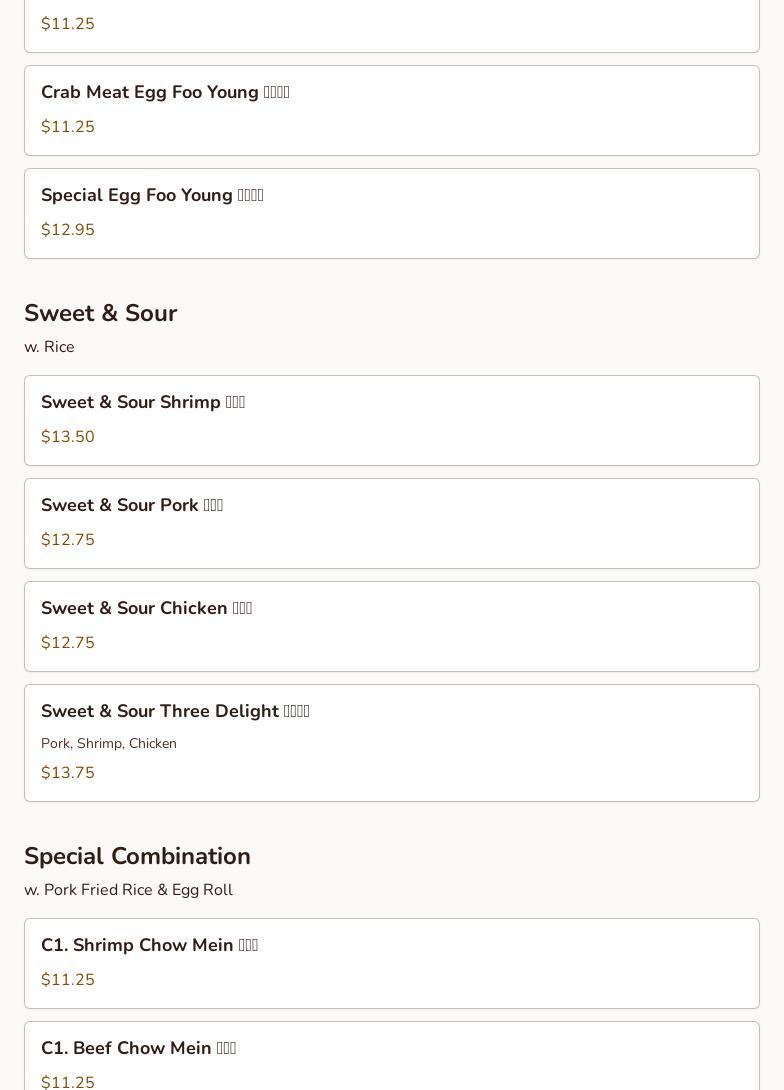The image size is (784, 1090).
Task: Click "w. Pork Fried Rice & Egg Roll" subtitle
Action: (x=128, y=890)
